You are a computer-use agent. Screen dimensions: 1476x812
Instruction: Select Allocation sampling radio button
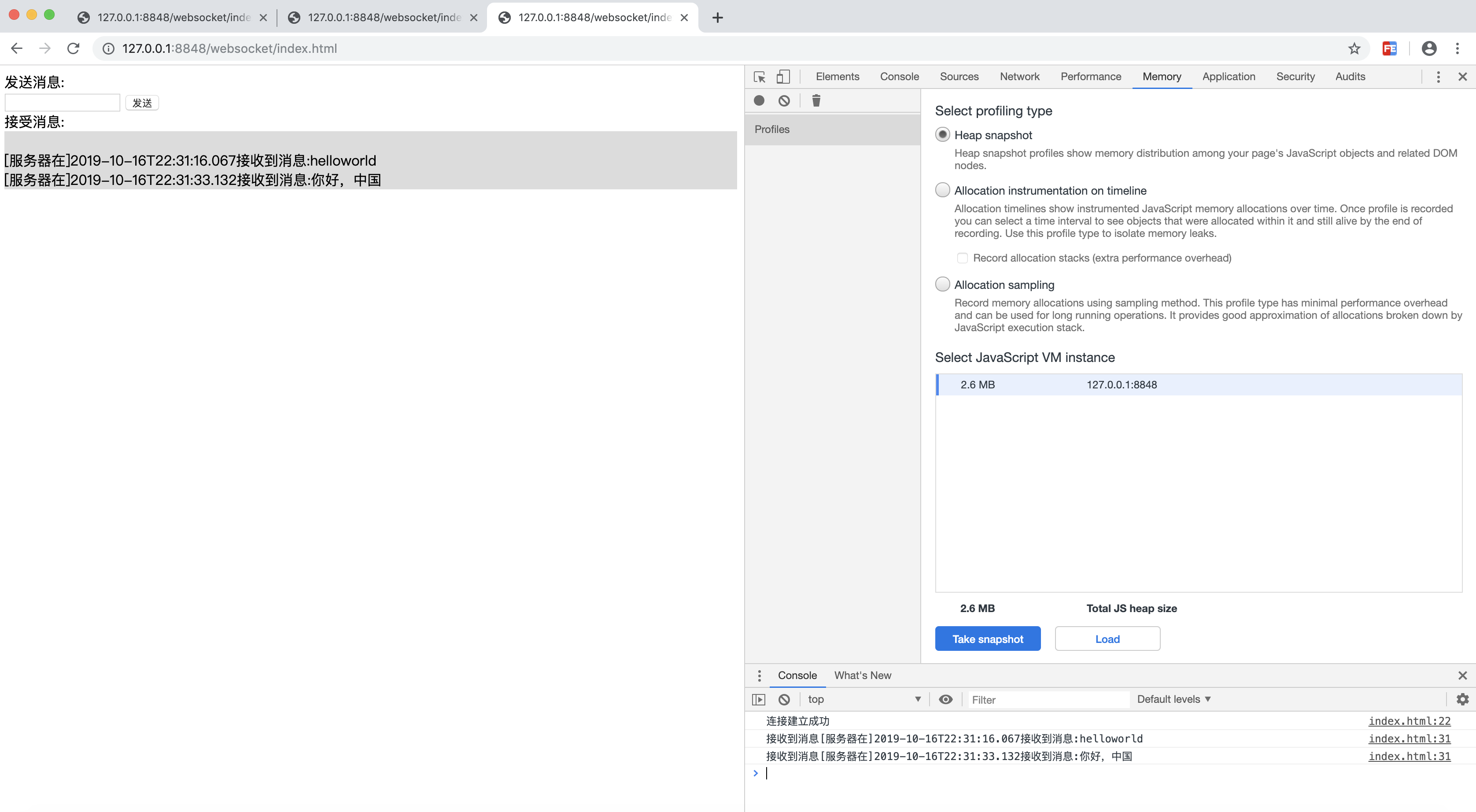click(x=943, y=284)
